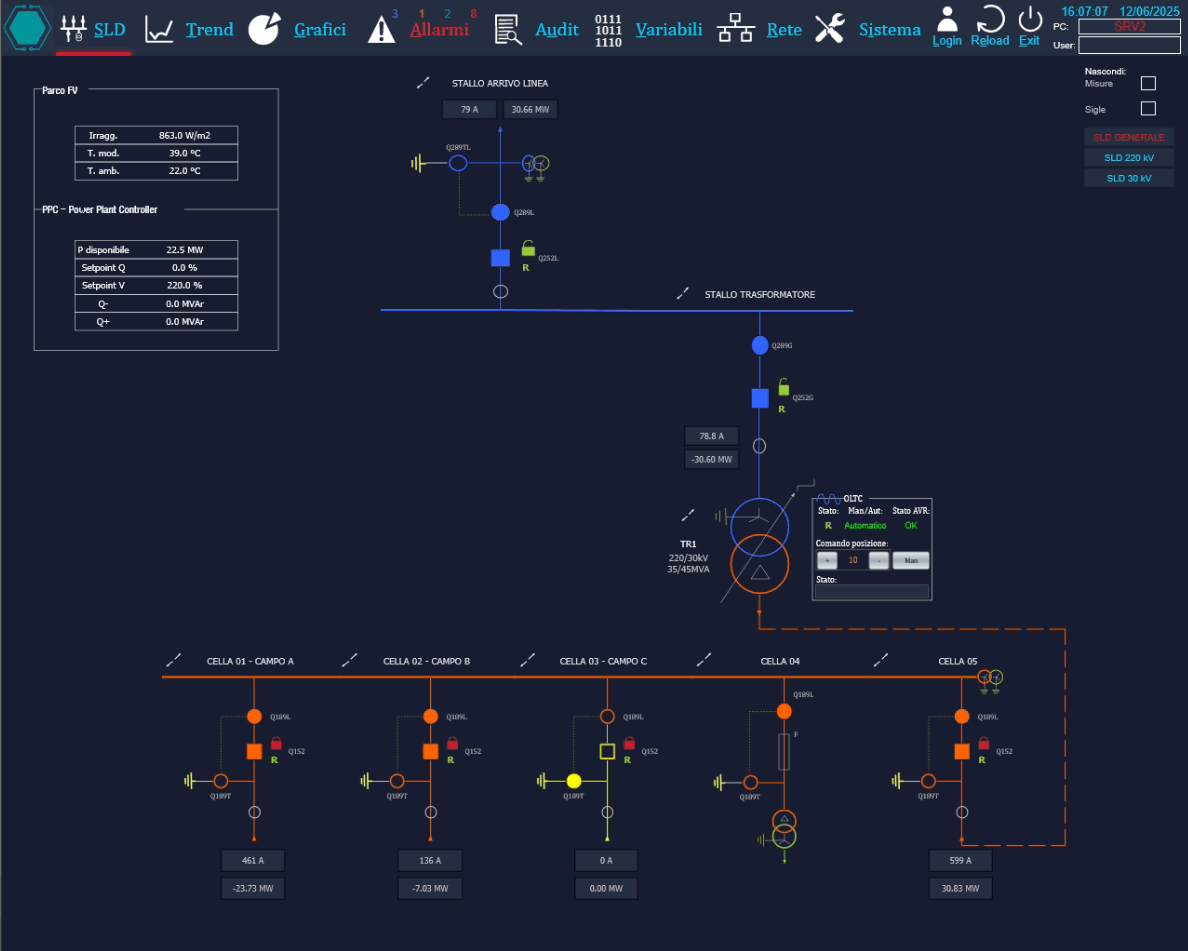Click the Login user icon
The height and width of the screenshot is (951, 1188).
point(947,19)
